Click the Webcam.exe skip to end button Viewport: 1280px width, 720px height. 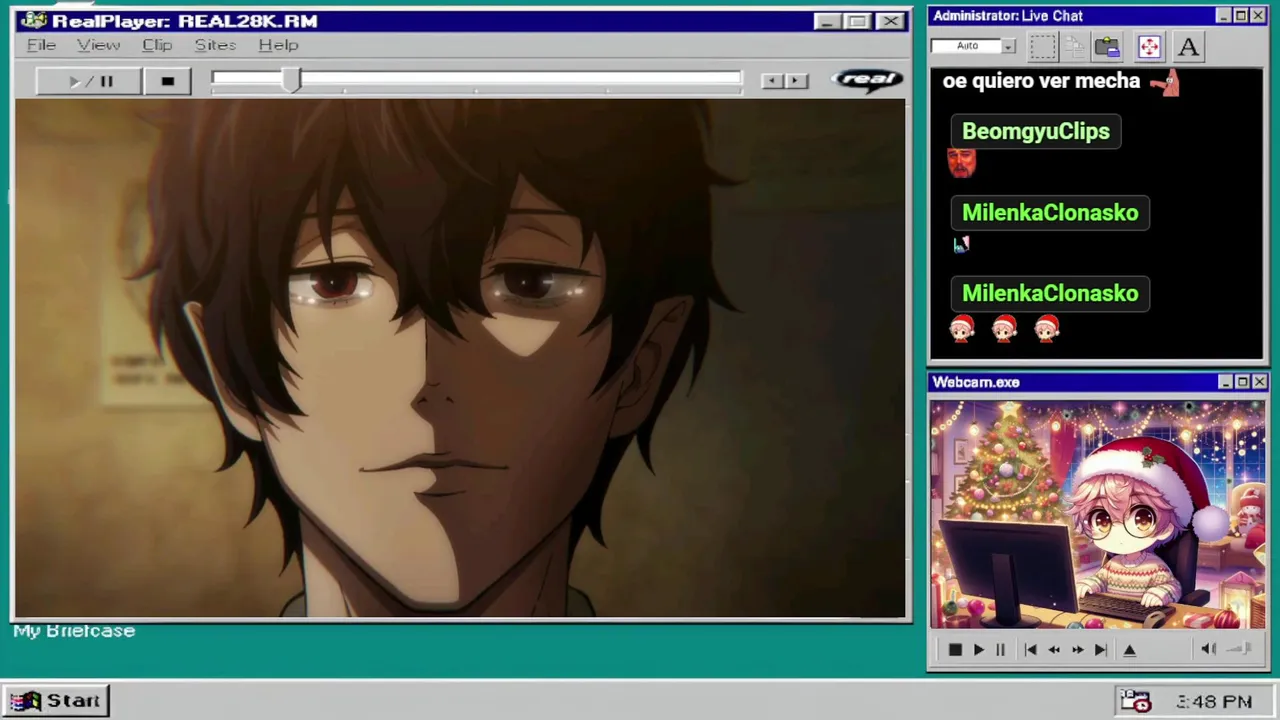click(x=1100, y=650)
